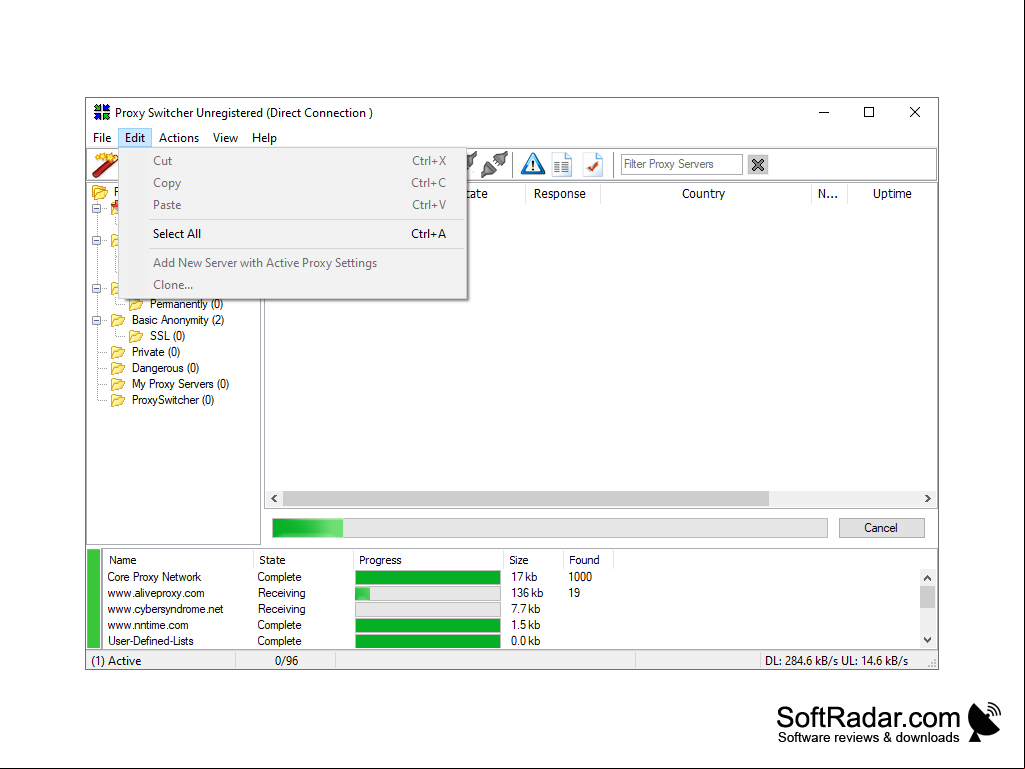Select the Dangerous (0) folder label
This screenshot has width=1025, height=769.
[165, 368]
